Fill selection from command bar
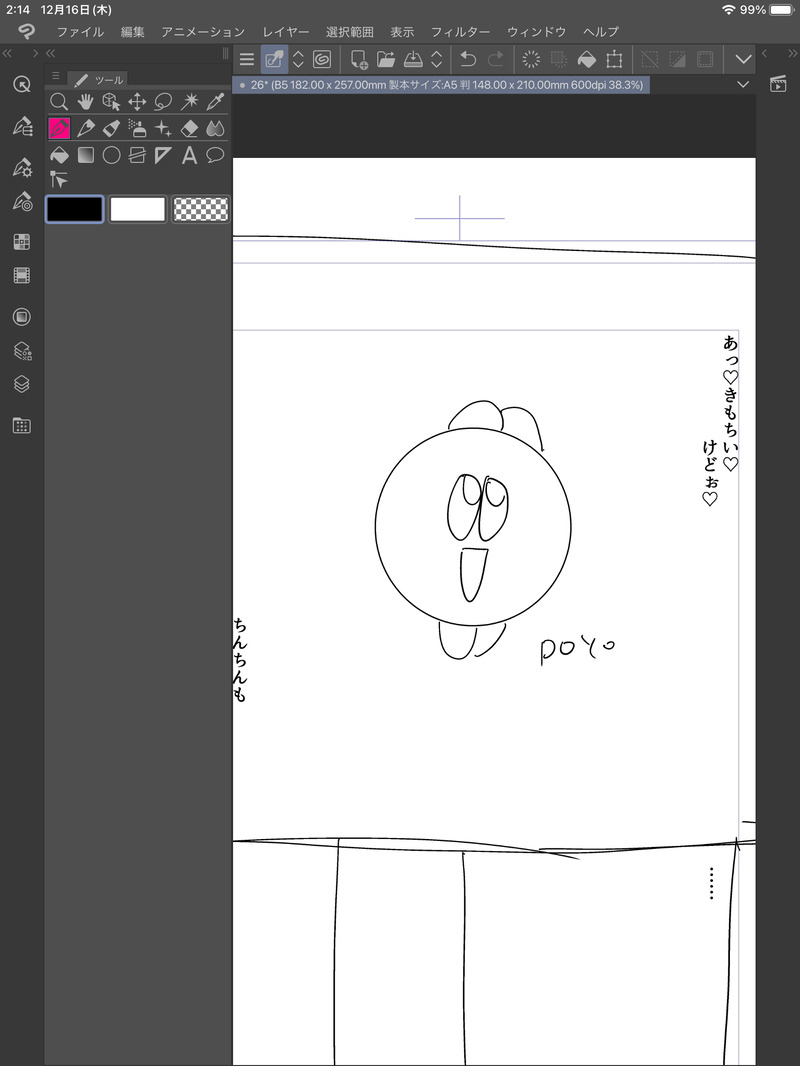 [x=587, y=59]
